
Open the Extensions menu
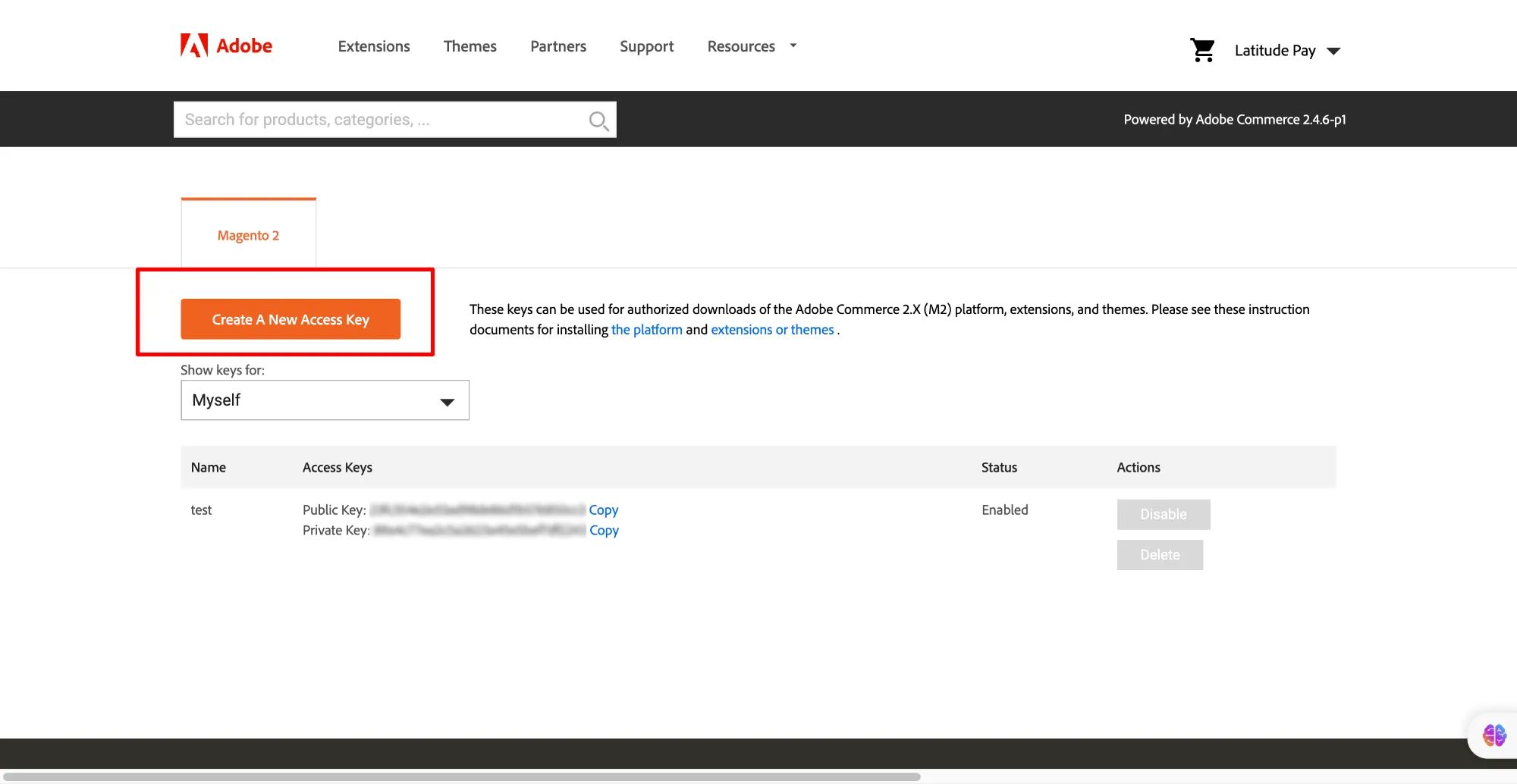(x=374, y=46)
